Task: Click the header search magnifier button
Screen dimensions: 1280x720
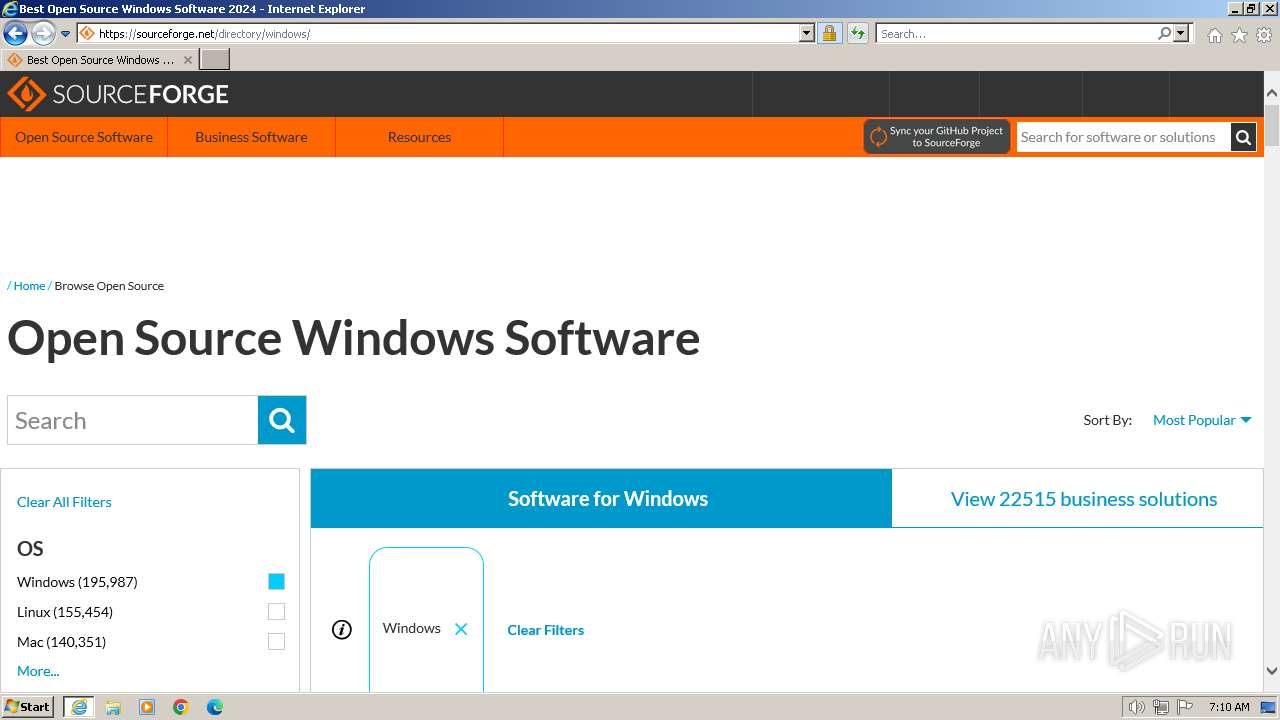Action: (1243, 137)
